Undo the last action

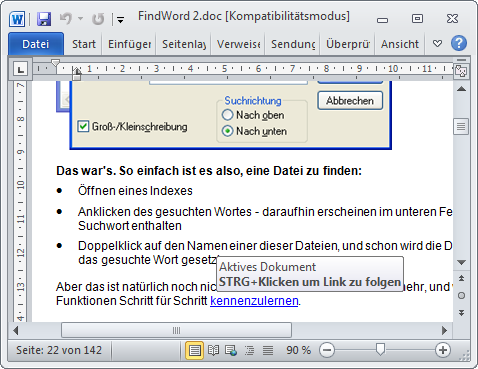66,19
